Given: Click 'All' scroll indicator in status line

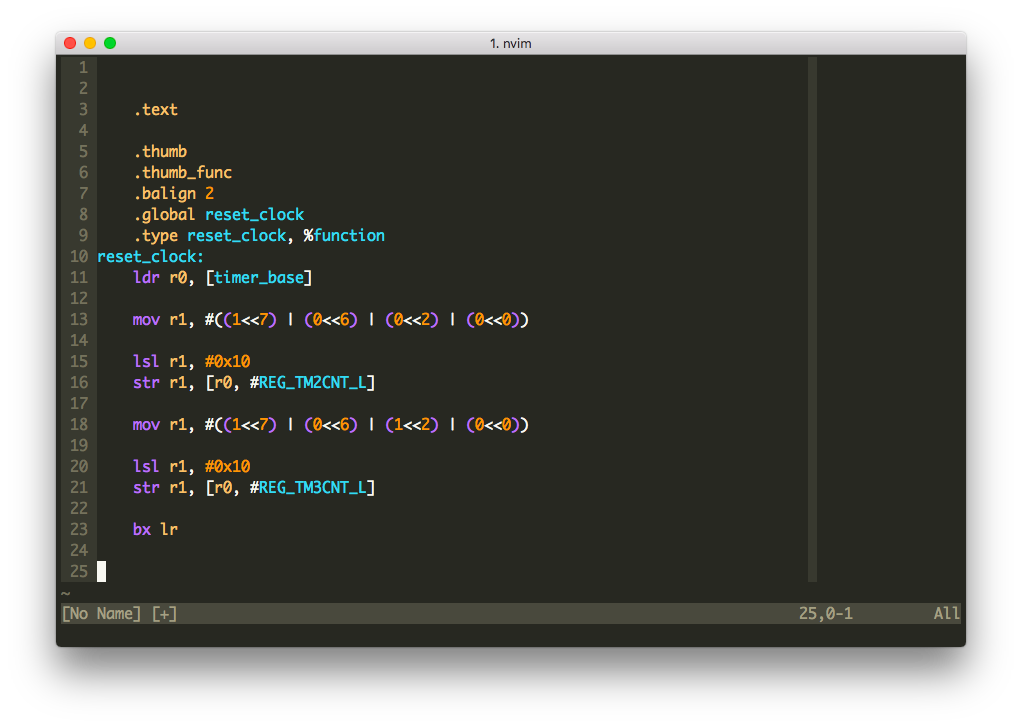Looking at the screenshot, I should [946, 614].
